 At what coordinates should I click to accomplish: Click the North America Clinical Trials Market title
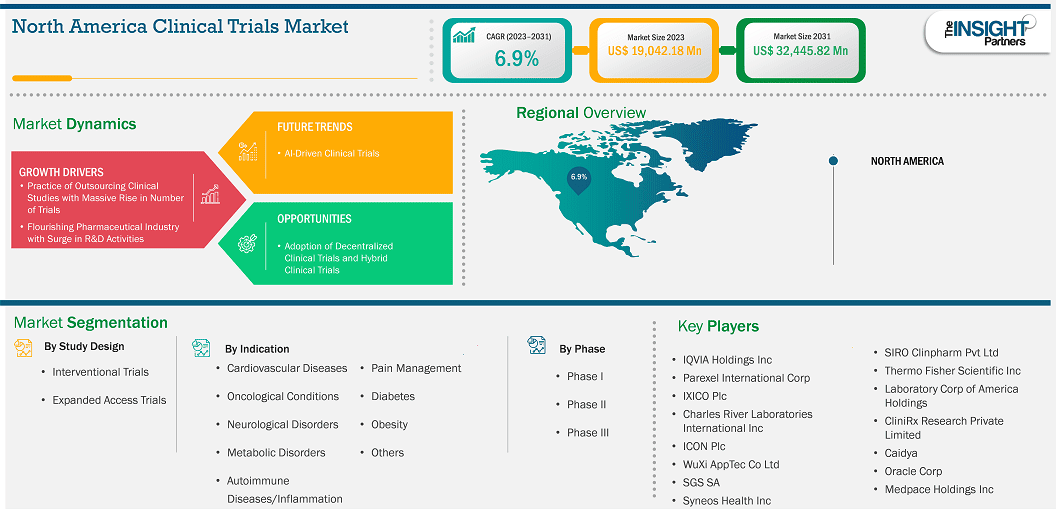point(180,27)
